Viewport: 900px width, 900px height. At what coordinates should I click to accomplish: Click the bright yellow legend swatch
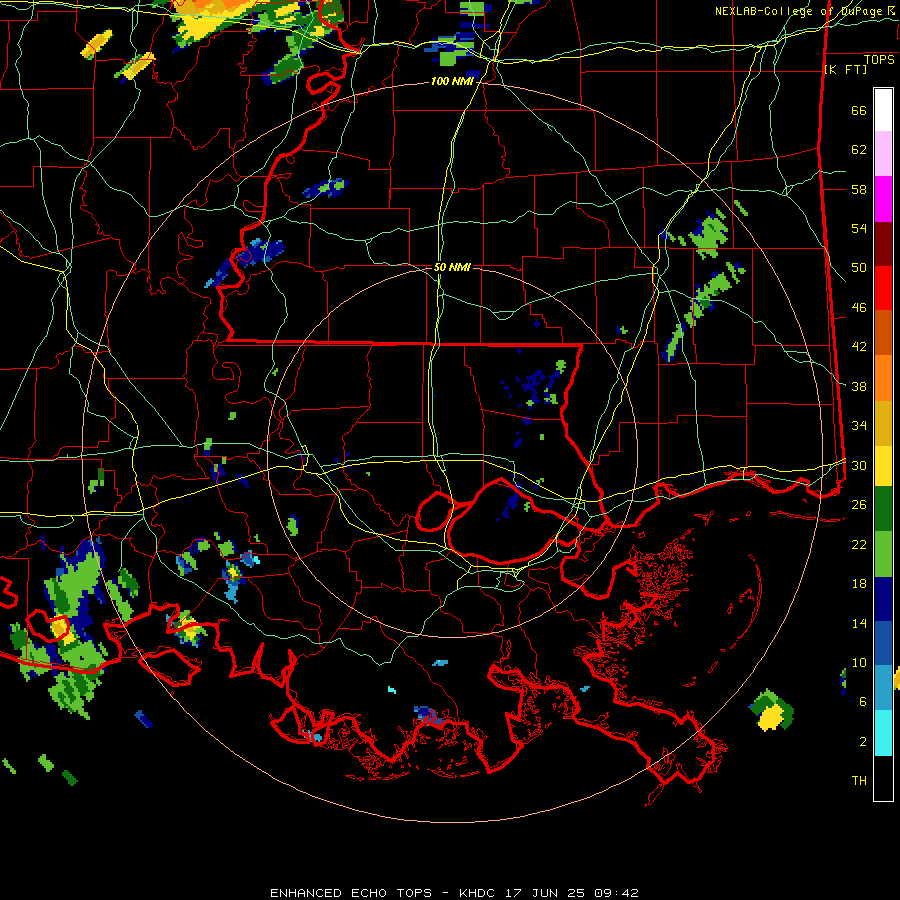pyautogui.click(x=883, y=466)
